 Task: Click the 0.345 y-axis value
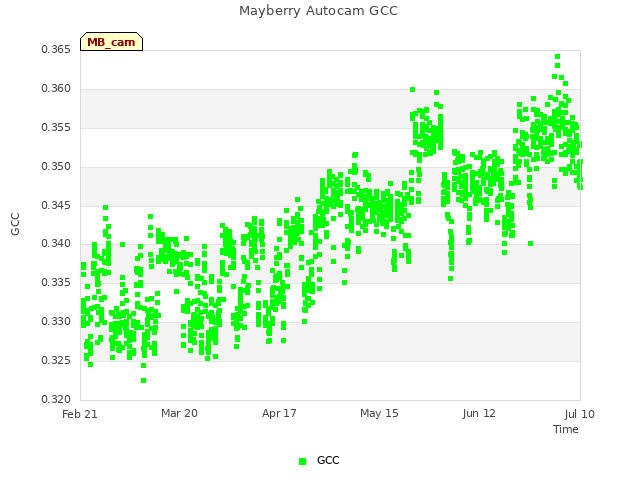point(56,205)
